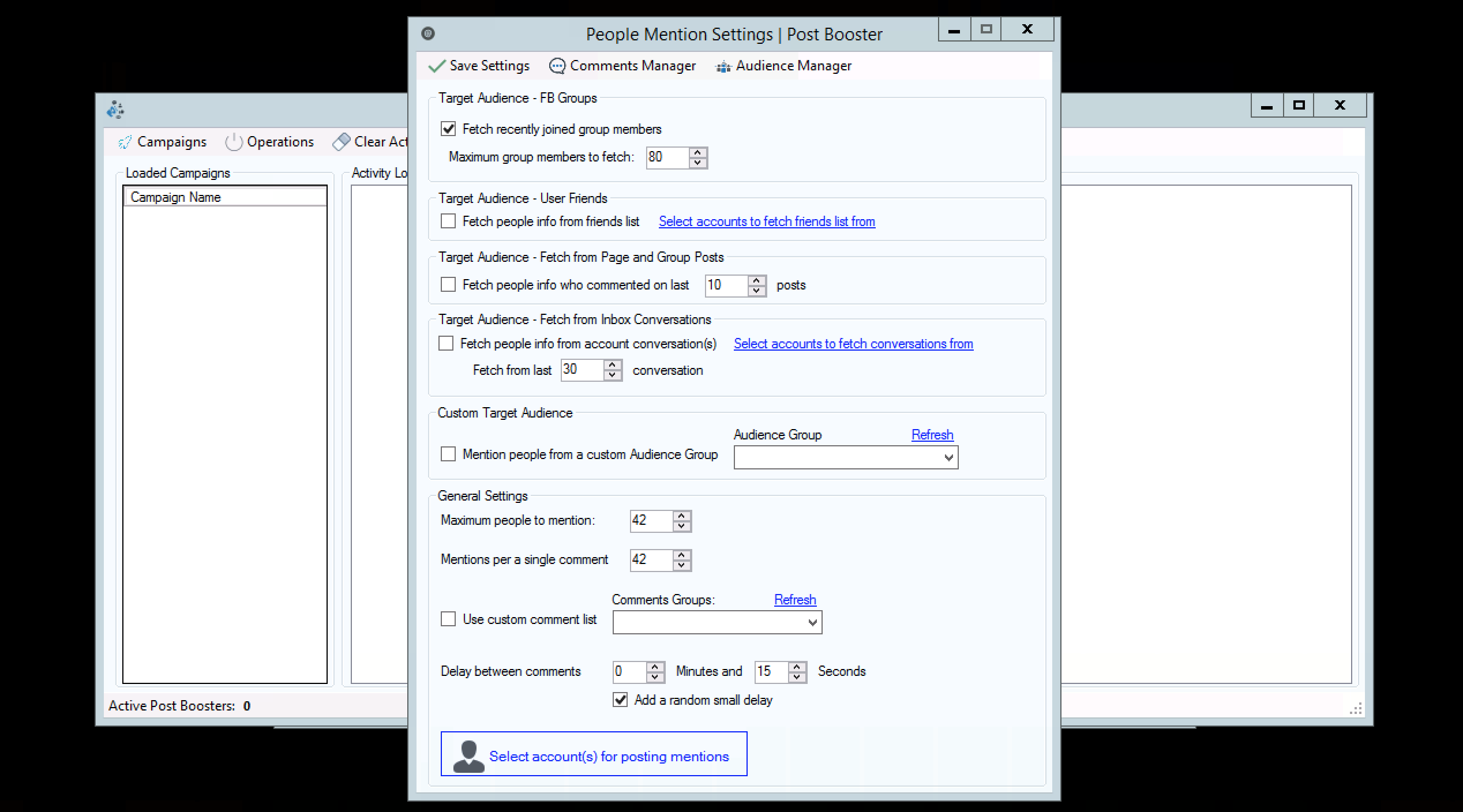Click the People Mention Settings window title icon
This screenshot has height=812, width=1463.
pyautogui.click(x=427, y=33)
